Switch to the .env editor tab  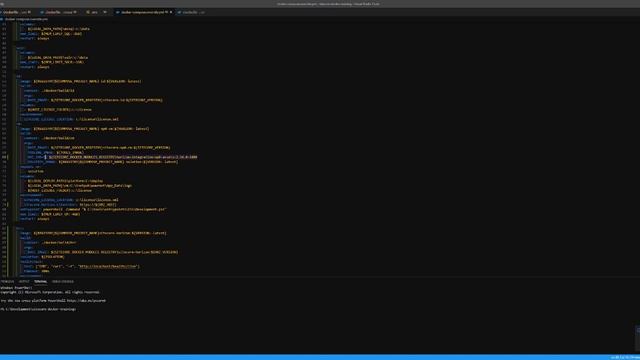coord(96,12)
